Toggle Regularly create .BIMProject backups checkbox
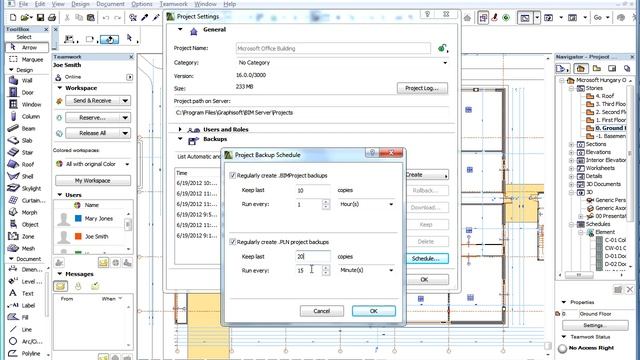Screen dimensions: 640x360 click(x=233, y=176)
